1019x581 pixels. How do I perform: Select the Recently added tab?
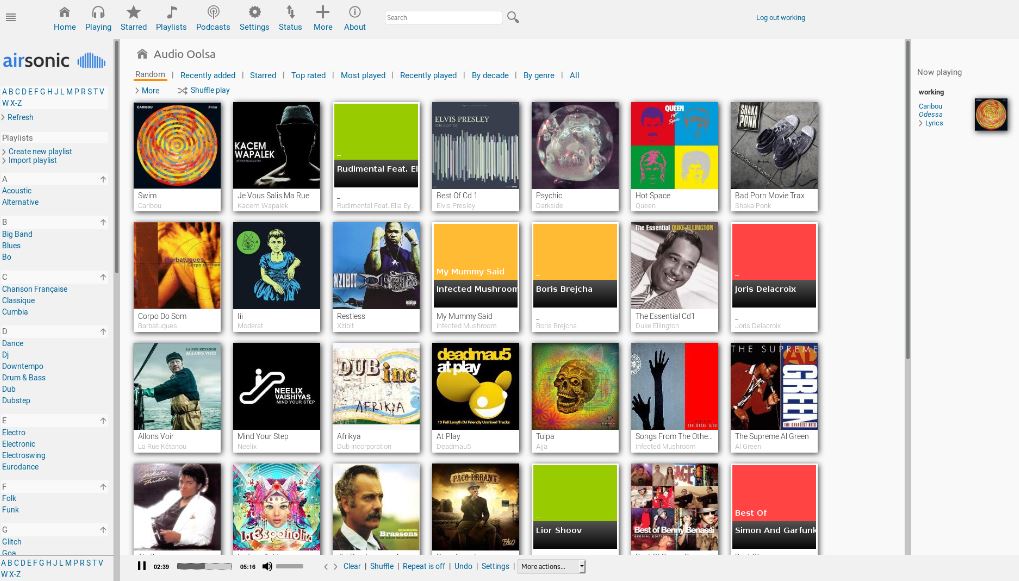207,75
